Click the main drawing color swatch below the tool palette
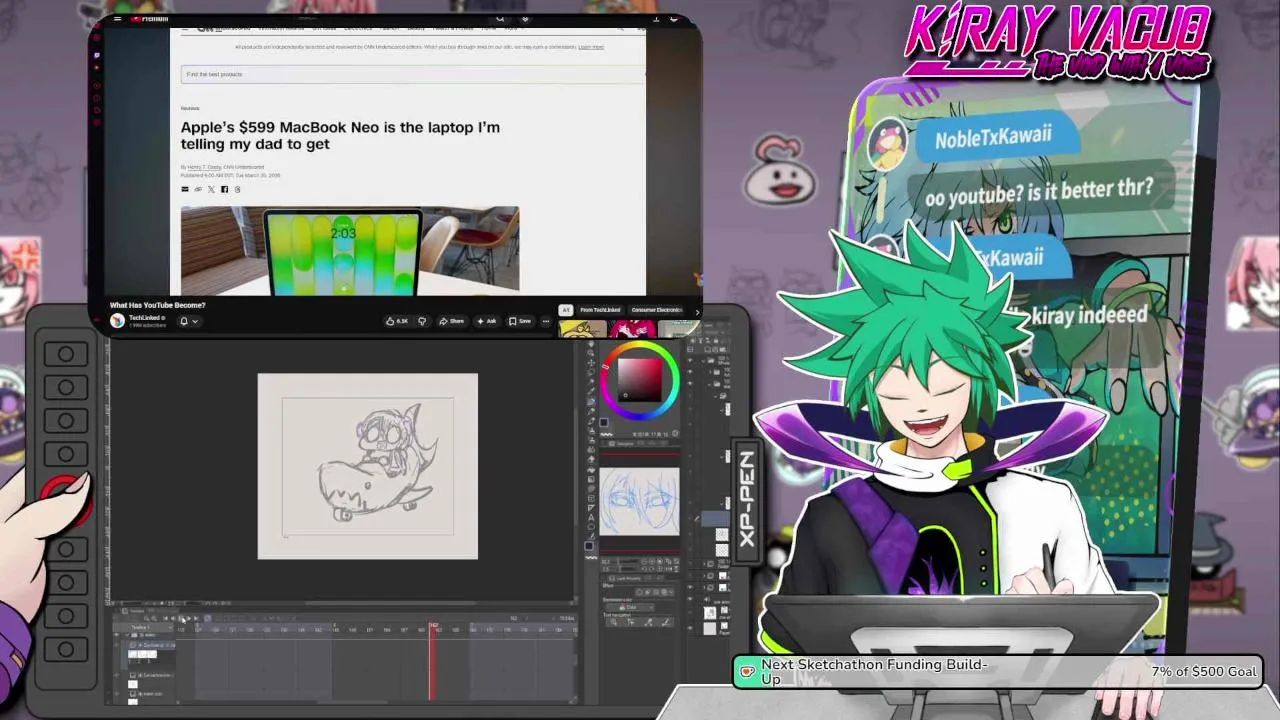Viewport: 1280px width, 720px height. click(x=589, y=545)
